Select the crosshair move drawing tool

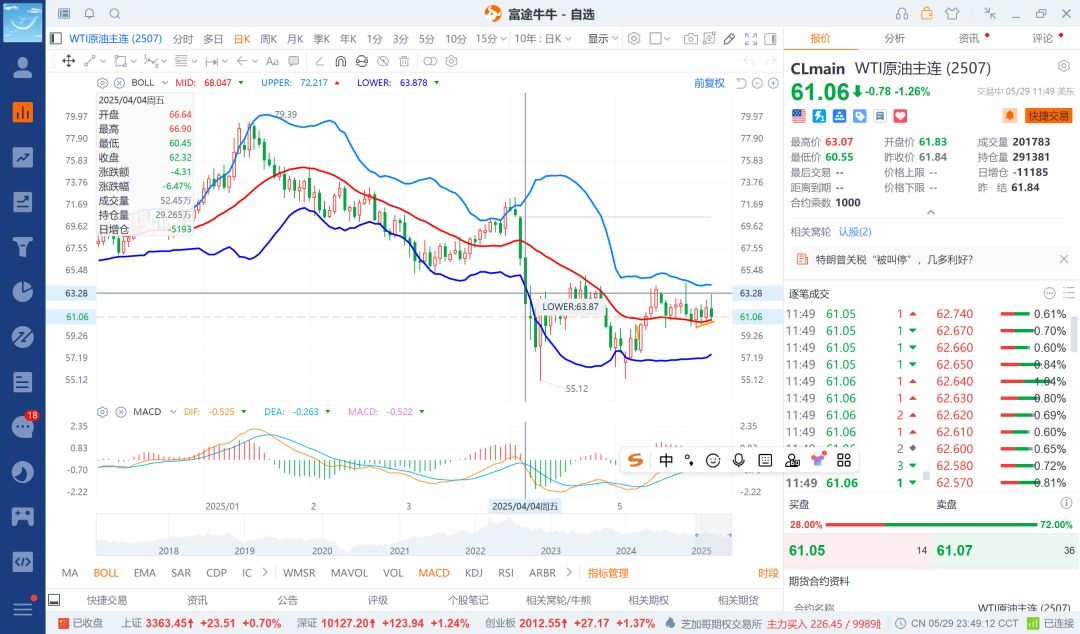point(69,61)
